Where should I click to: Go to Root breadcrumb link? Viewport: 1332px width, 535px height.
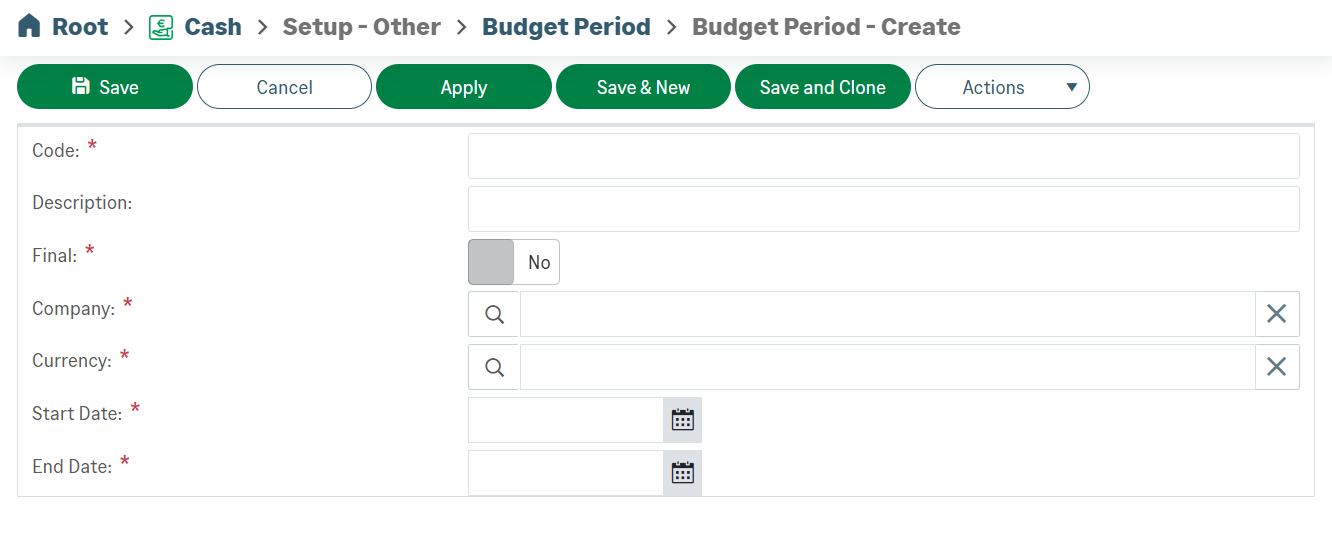(x=80, y=27)
